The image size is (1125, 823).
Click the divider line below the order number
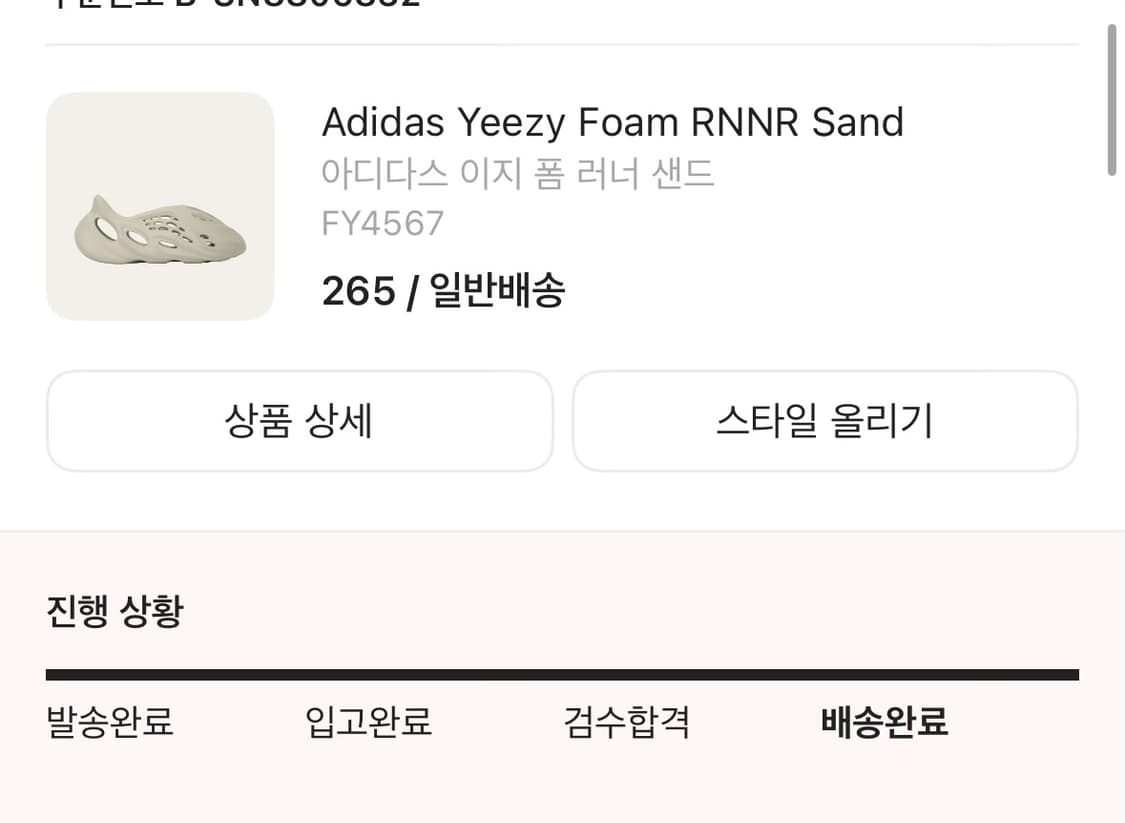(562, 41)
